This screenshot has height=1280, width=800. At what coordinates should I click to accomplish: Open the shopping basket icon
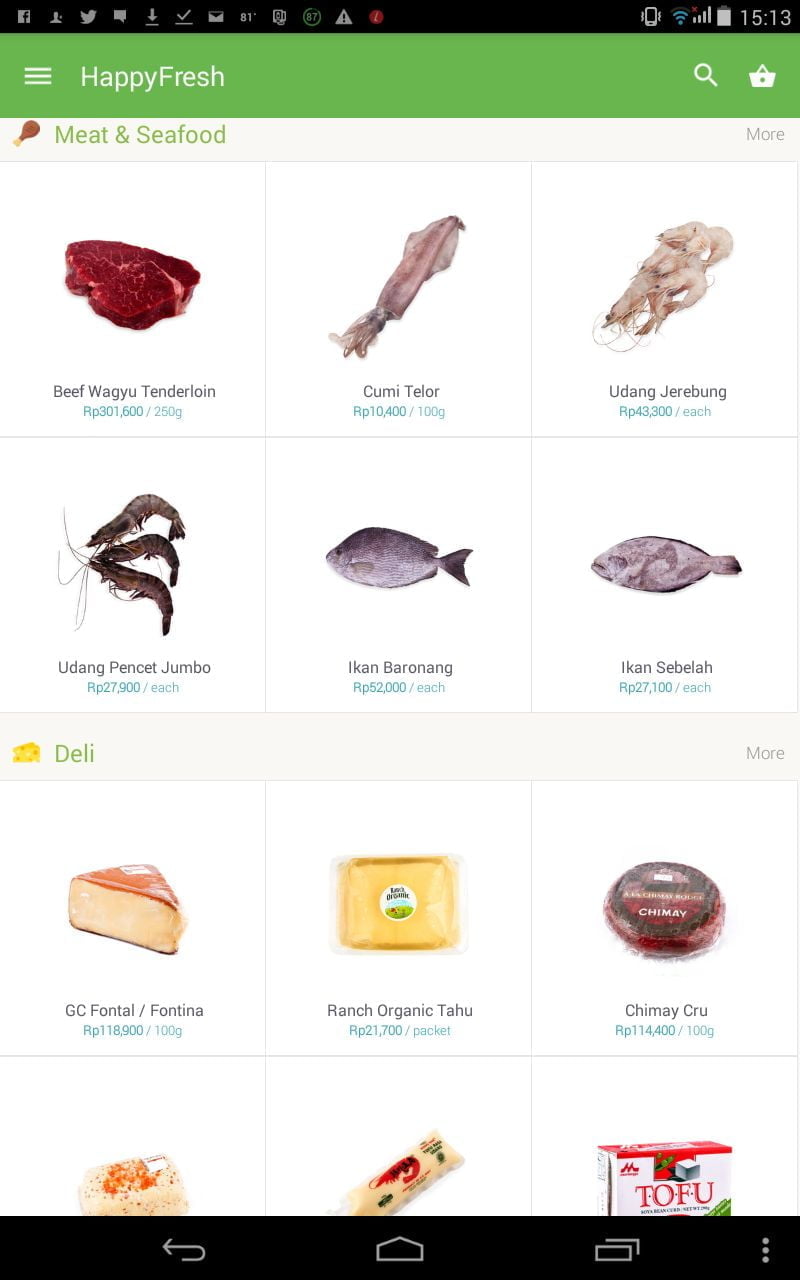762,76
